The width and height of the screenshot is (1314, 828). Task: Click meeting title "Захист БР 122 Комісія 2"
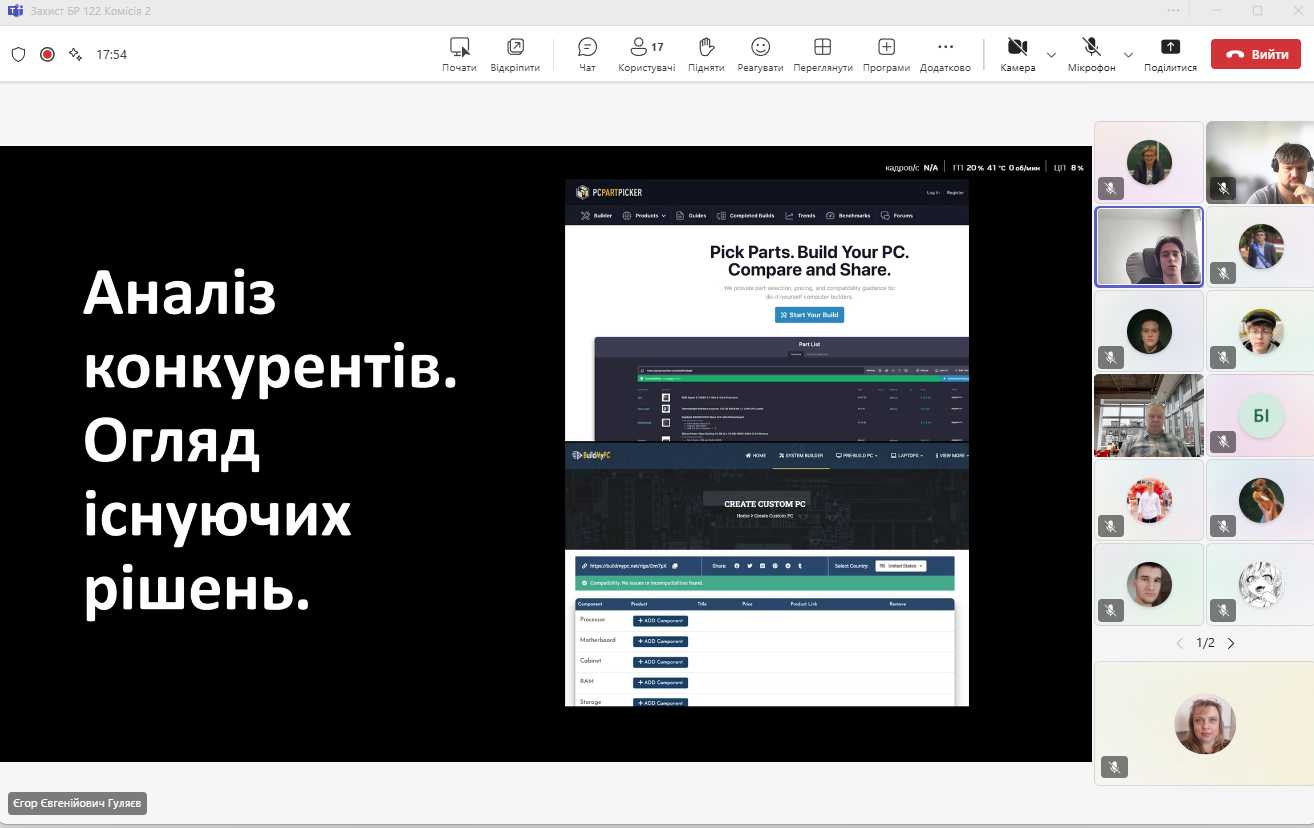[x=92, y=11]
